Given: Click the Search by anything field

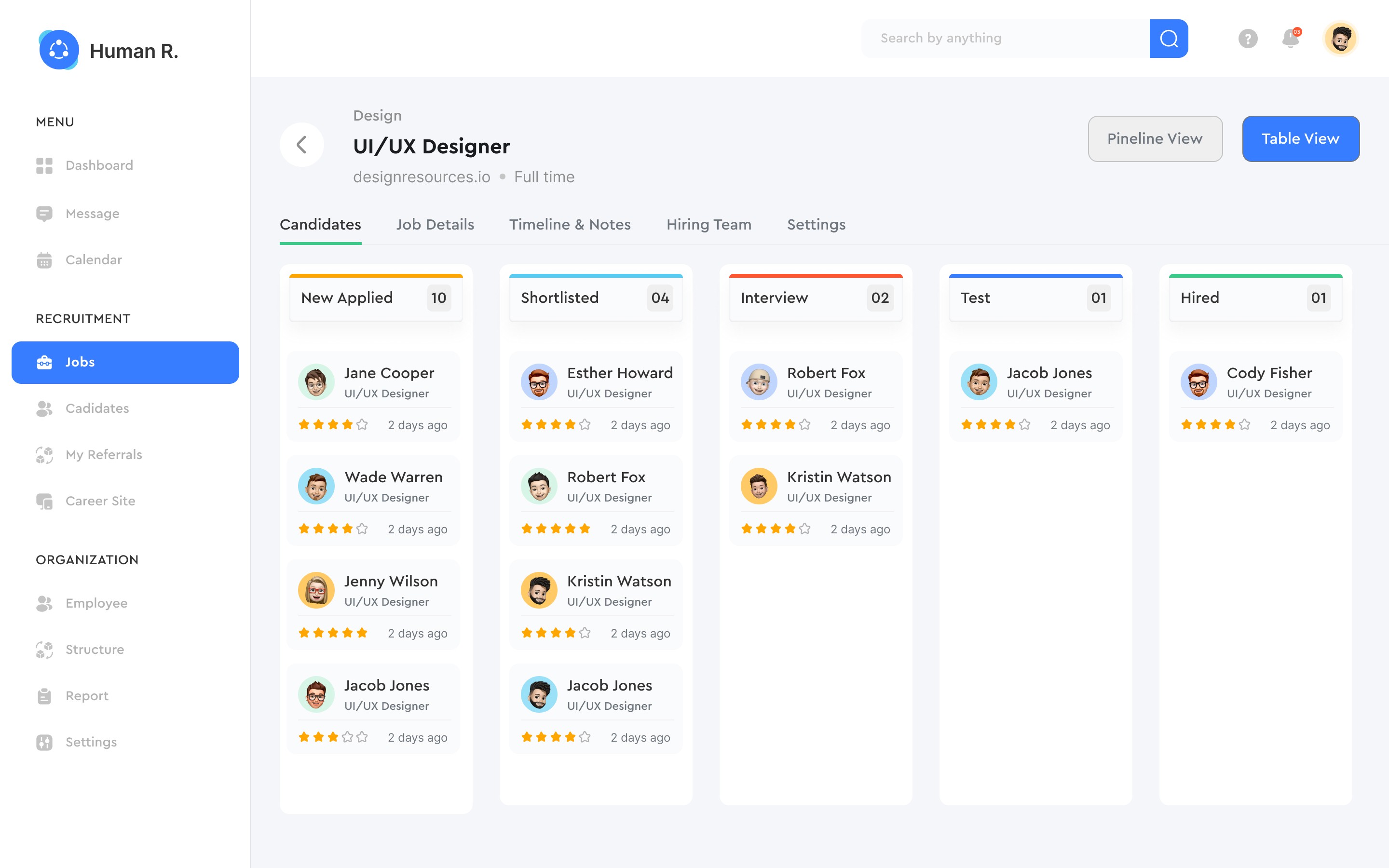Looking at the screenshot, I should (x=1005, y=39).
